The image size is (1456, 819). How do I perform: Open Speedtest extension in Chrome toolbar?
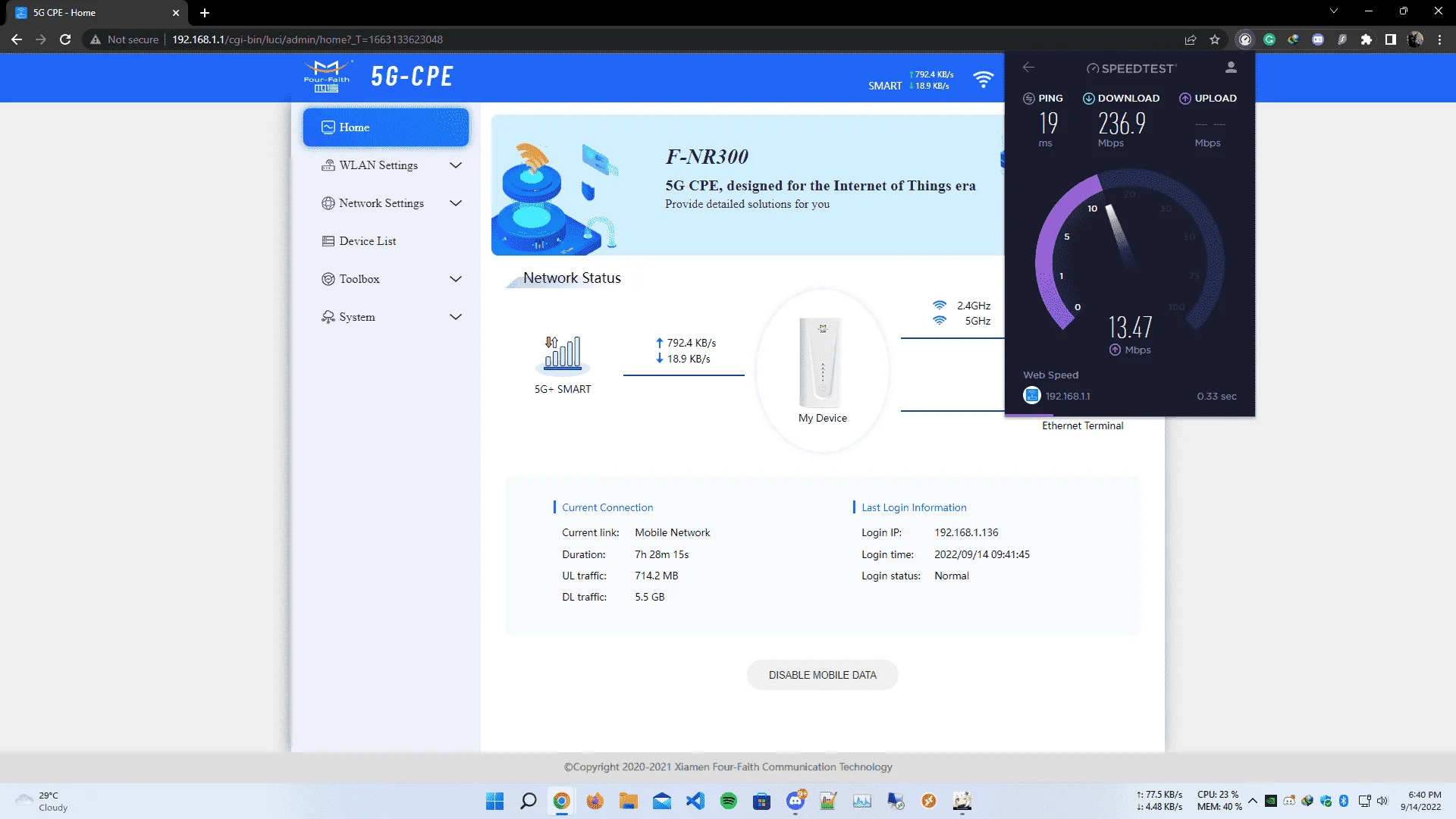point(1244,39)
